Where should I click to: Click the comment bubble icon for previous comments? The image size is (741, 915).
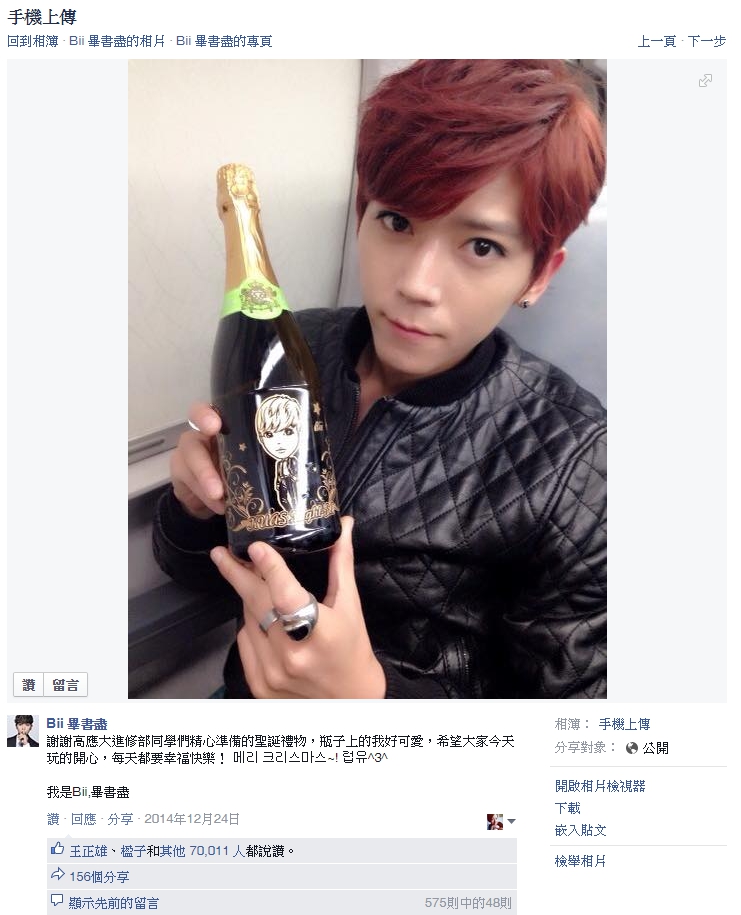(57, 900)
